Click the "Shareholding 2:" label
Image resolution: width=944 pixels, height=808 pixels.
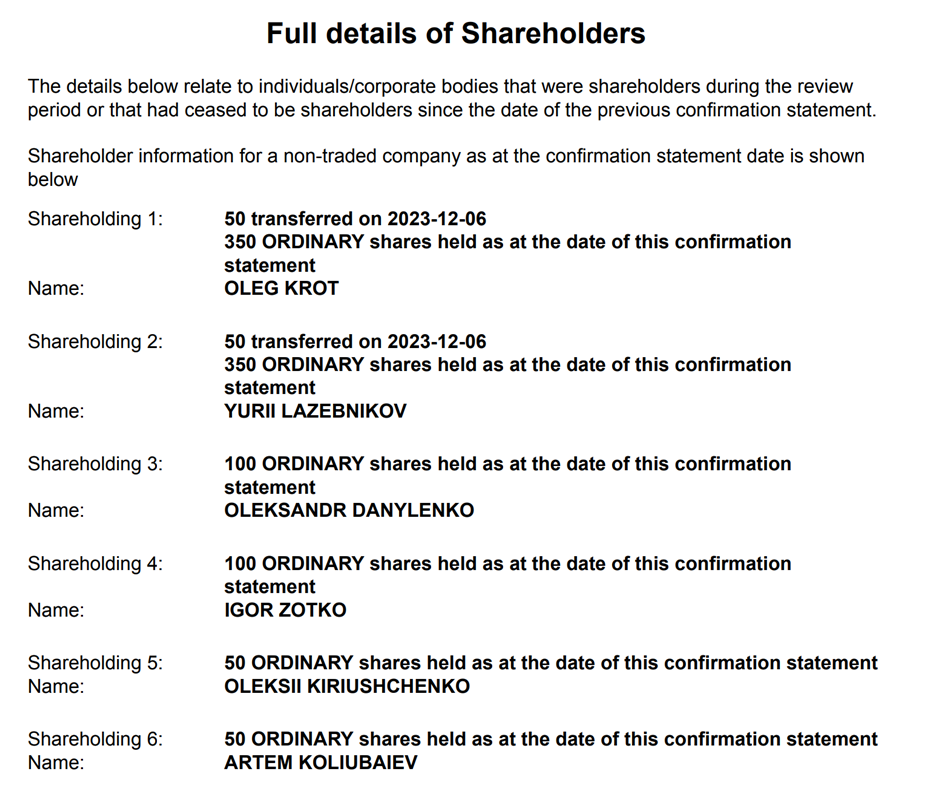[95, 342]
